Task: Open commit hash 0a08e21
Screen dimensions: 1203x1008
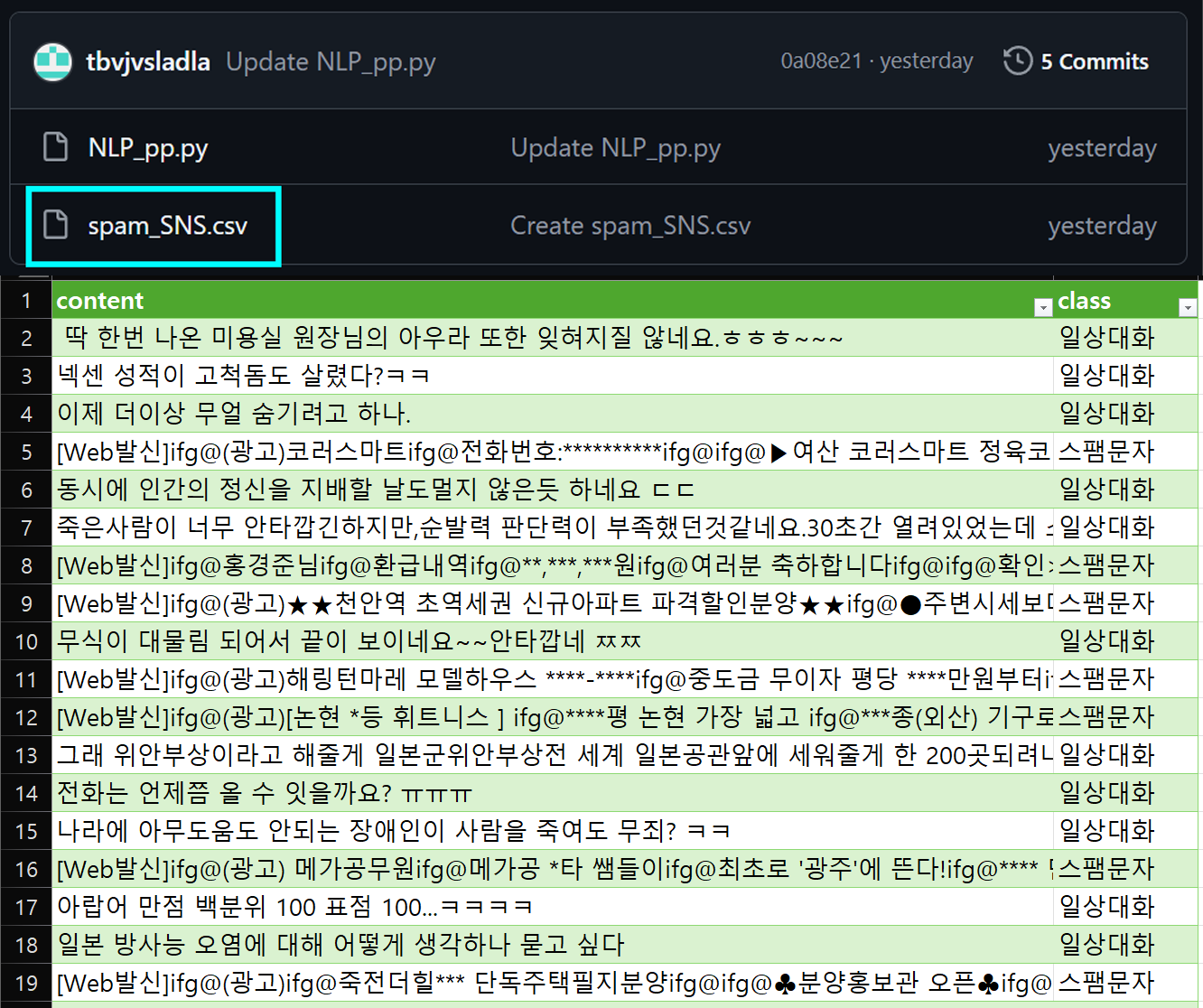Action: (821, 61)
